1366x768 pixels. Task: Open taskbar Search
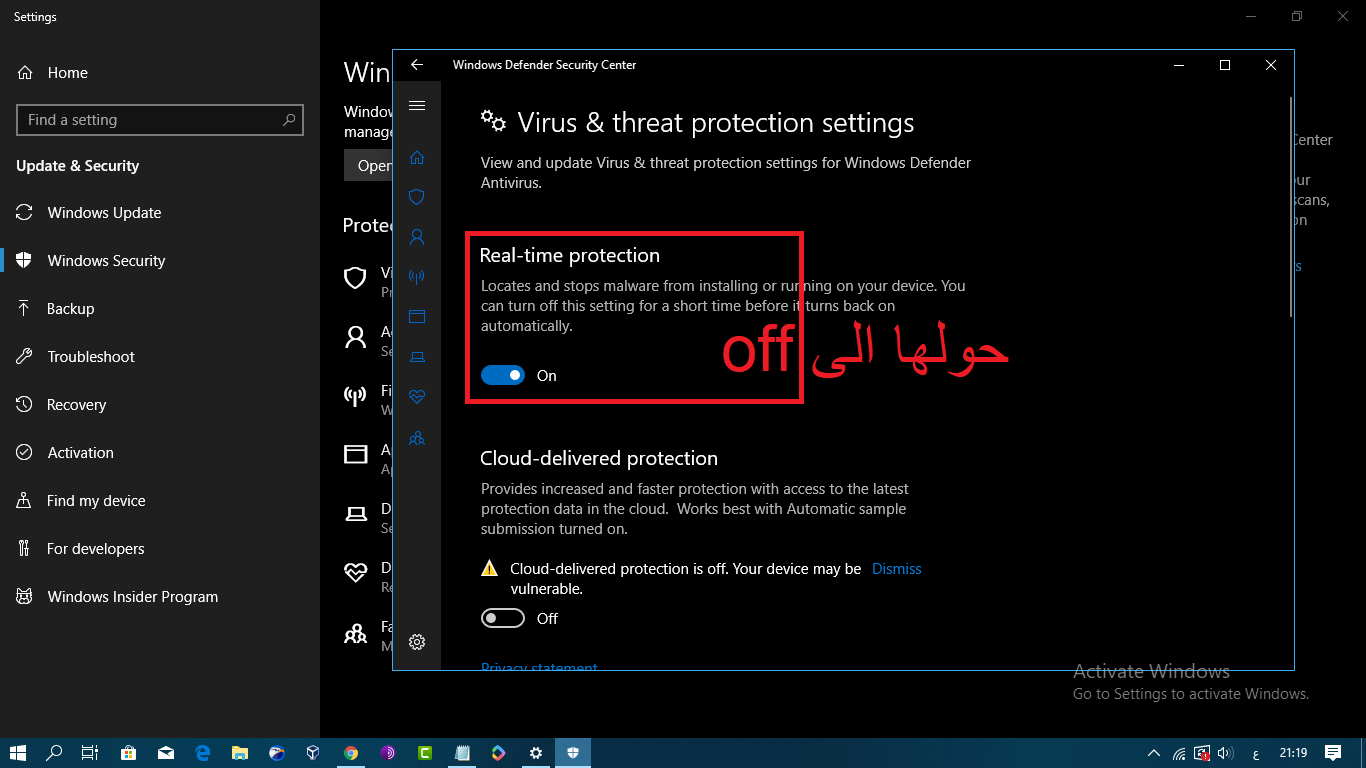54,753
